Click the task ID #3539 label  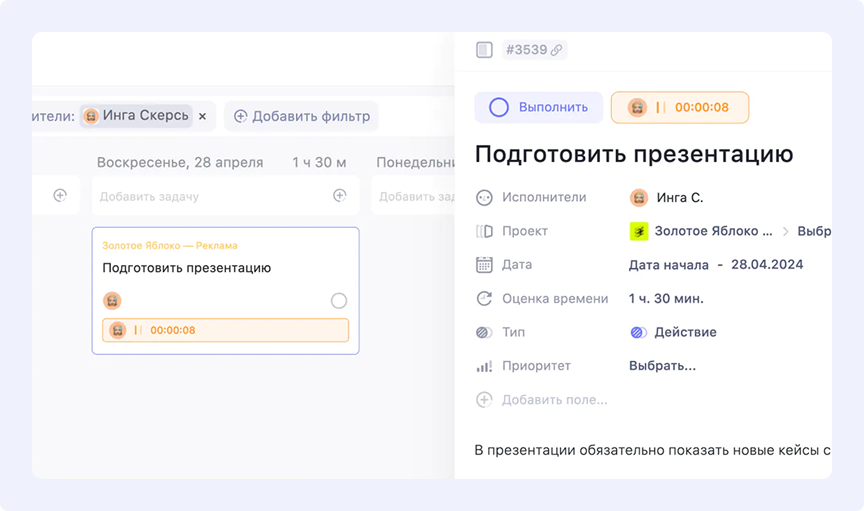tap(525, 50)
